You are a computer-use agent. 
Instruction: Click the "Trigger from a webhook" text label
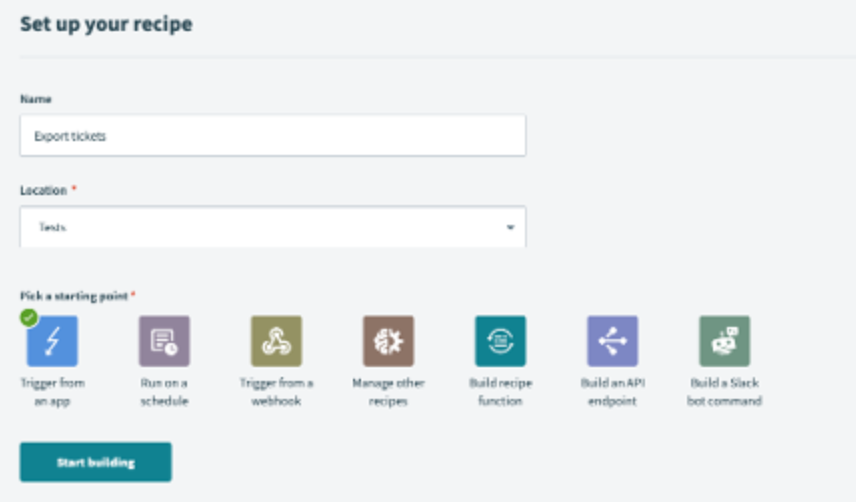coord(276,392)
